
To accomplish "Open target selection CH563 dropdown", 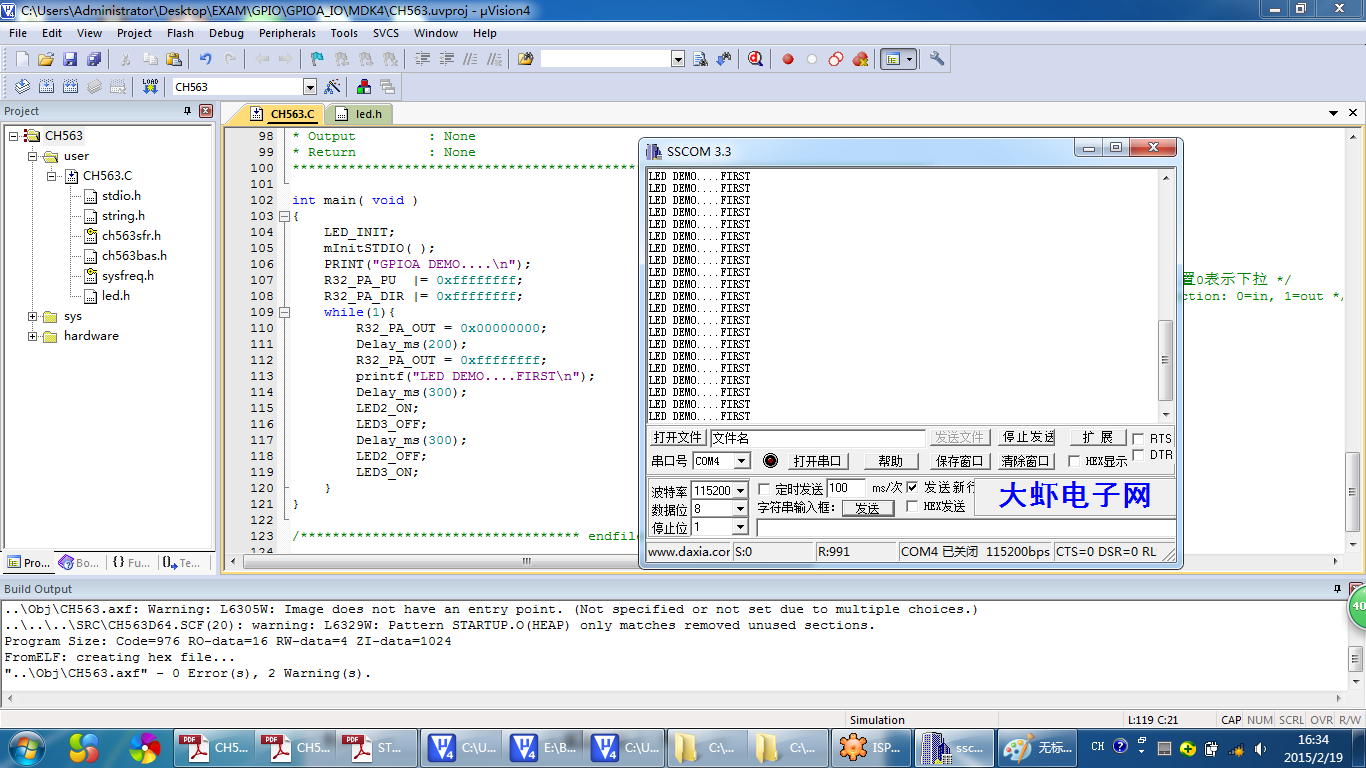I will (x=309, y=87).
